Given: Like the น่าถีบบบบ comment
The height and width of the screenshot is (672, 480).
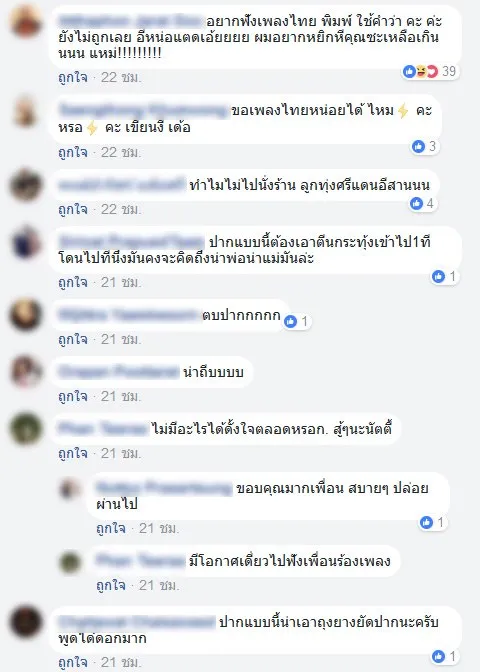Looking at the screenshot, I should 73,396.
